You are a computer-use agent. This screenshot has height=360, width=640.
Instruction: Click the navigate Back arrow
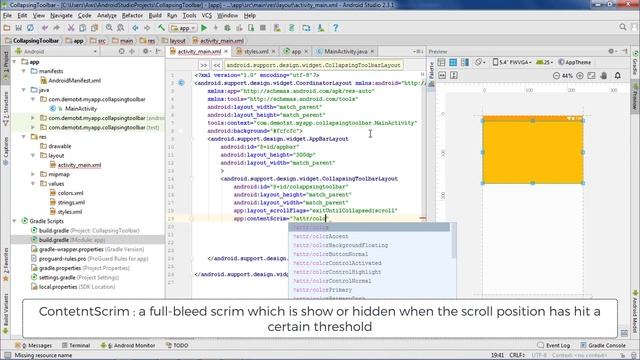click(x=135, y=28)
